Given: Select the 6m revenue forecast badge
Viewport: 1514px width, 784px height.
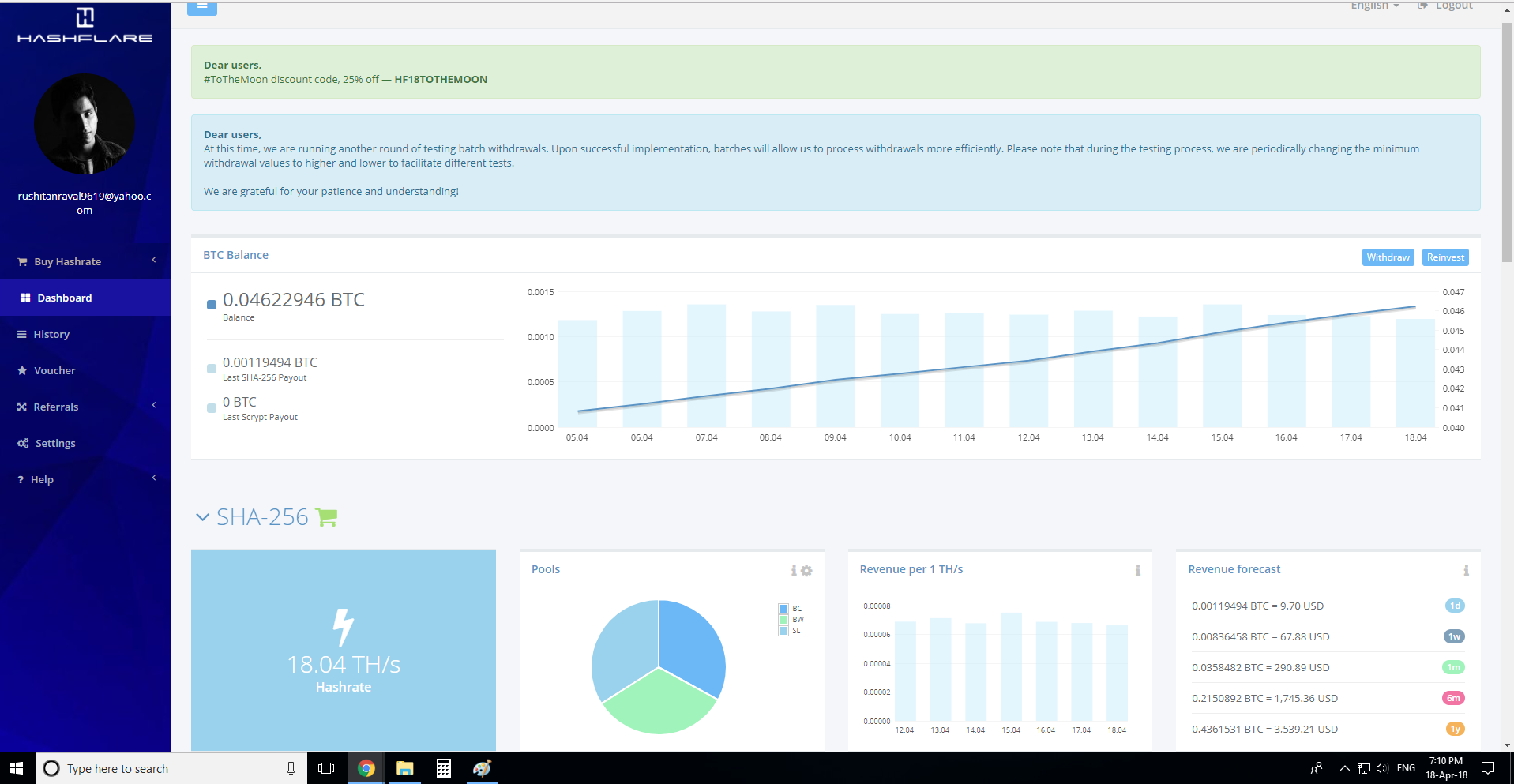Looking at the screenshot, I should (x=1454, y=698).
